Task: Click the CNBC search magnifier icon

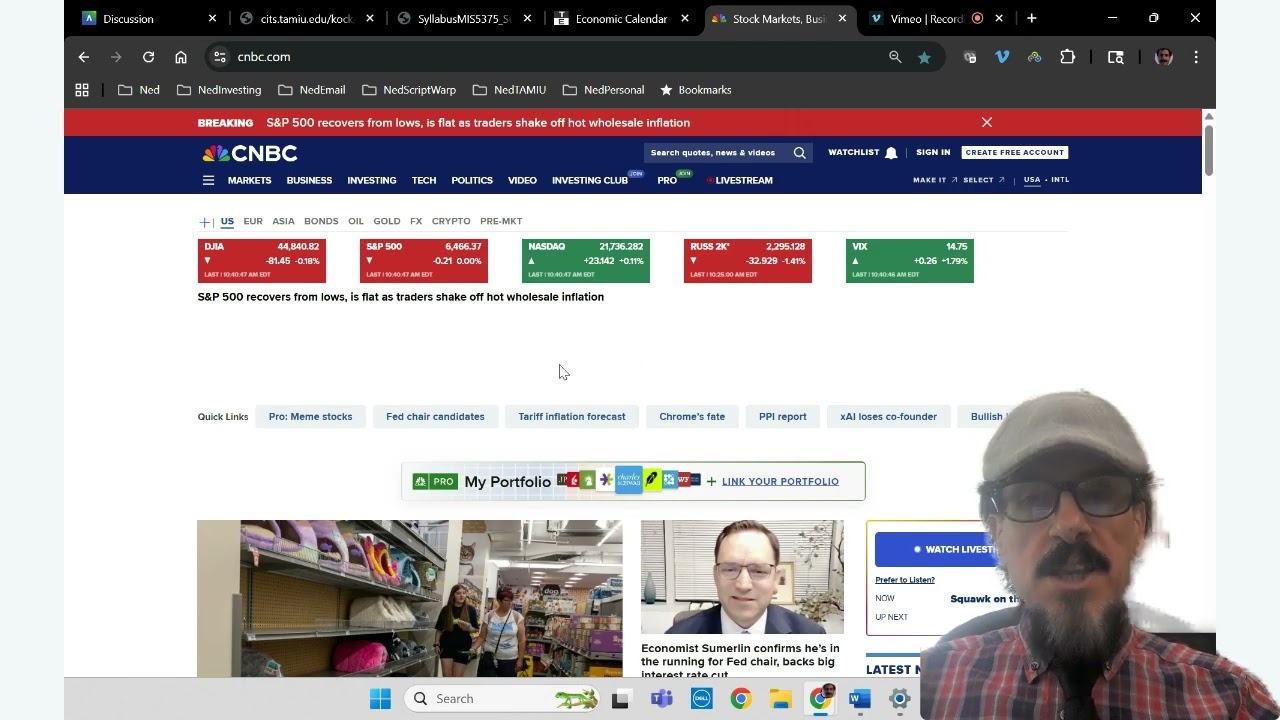Action: (799, 153)
